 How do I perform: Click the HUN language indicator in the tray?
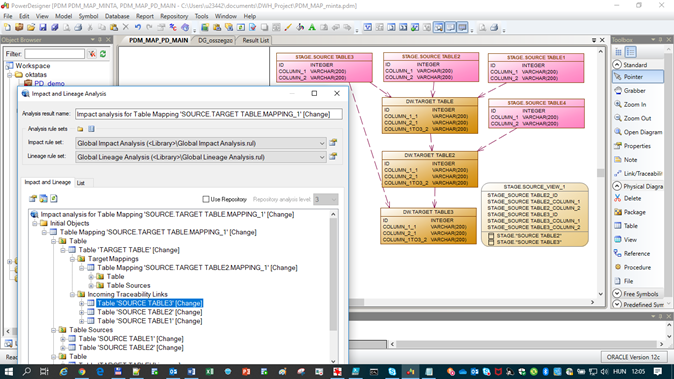619,372
